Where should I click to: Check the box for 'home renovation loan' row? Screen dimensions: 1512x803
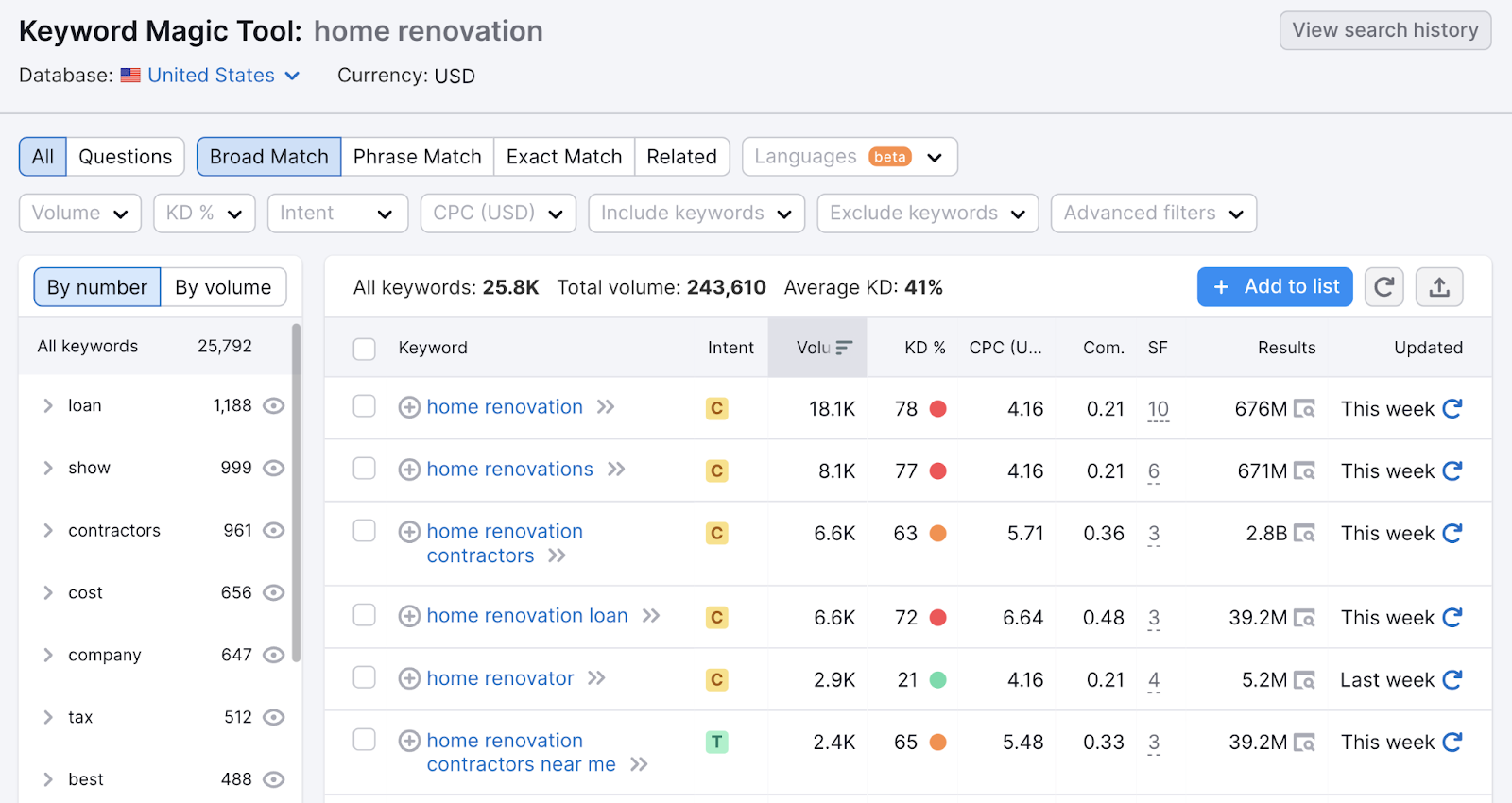(x=364, y=615)
